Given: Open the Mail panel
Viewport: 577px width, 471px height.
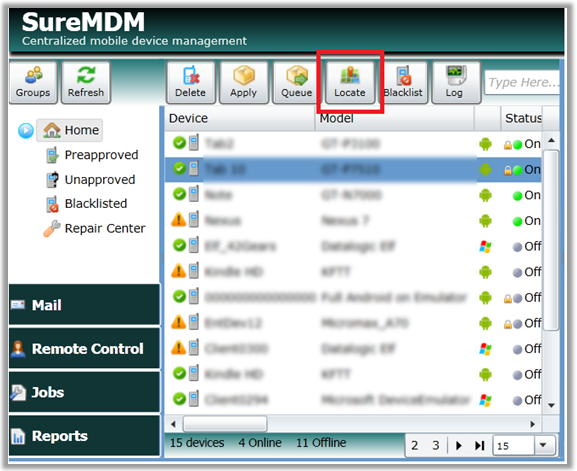Looking at the screenshot, I should [x=85, y=305].
